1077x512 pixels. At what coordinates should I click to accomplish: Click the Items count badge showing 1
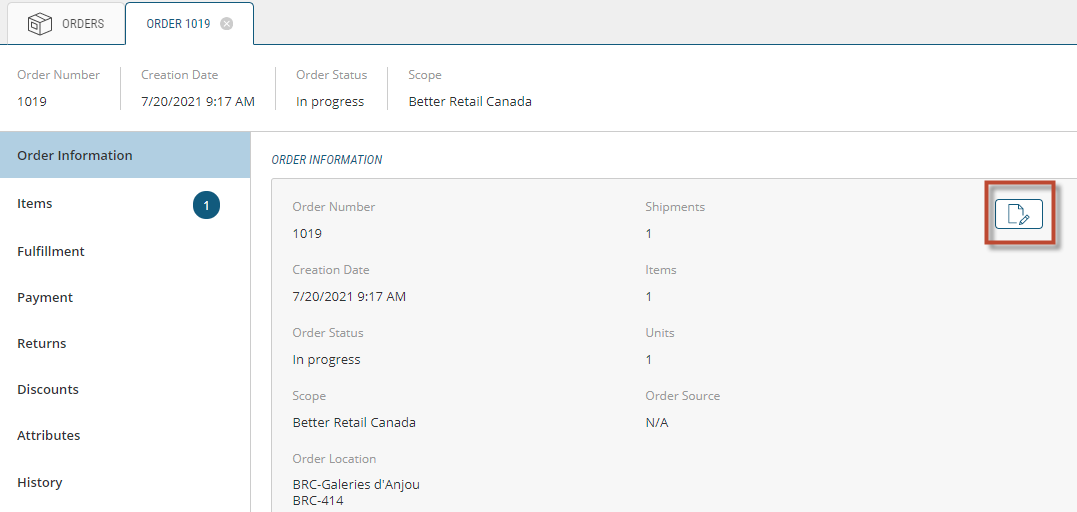pos(206,206)
